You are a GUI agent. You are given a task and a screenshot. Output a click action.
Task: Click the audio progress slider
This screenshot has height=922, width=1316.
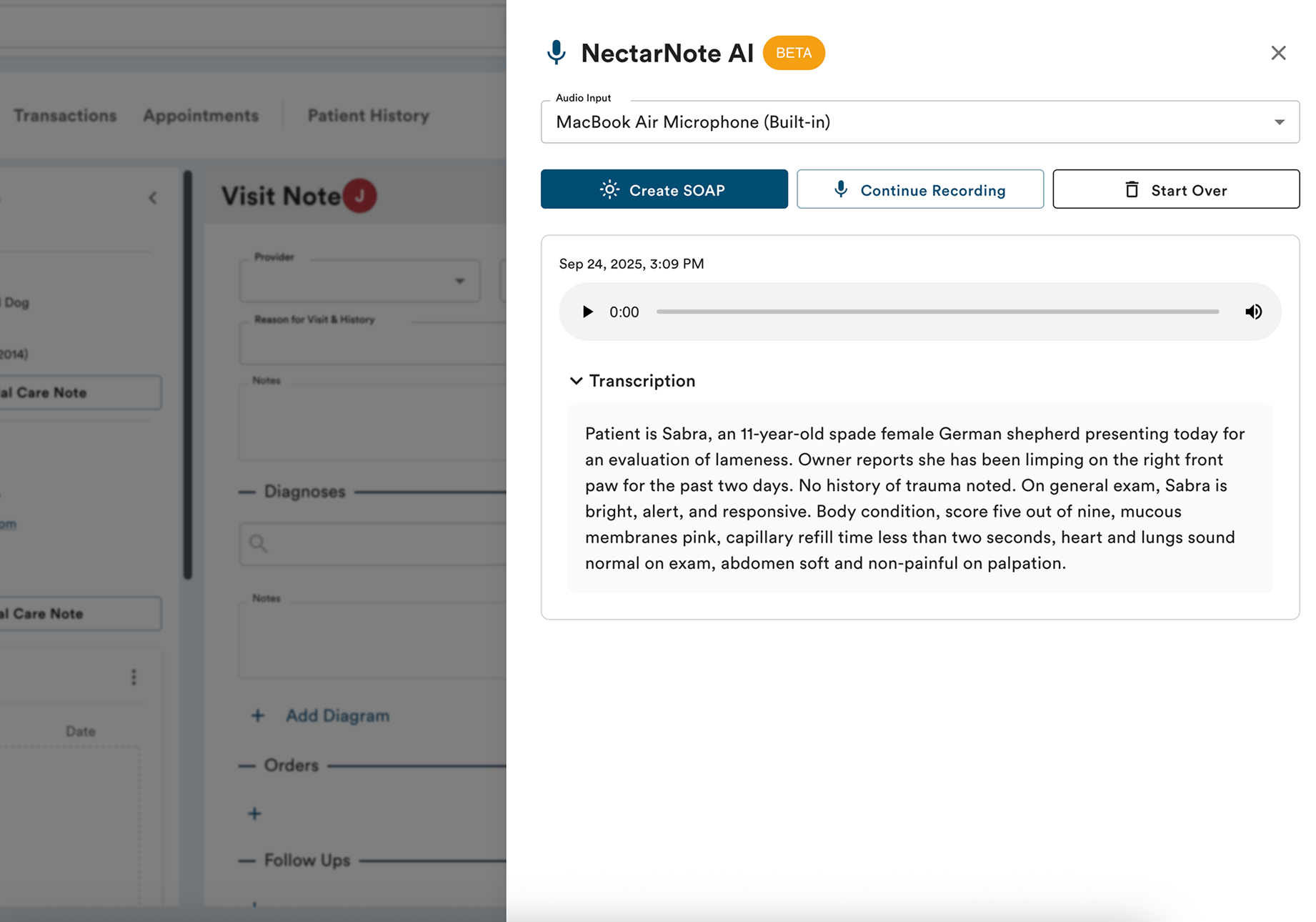click(x=937, y=312)
